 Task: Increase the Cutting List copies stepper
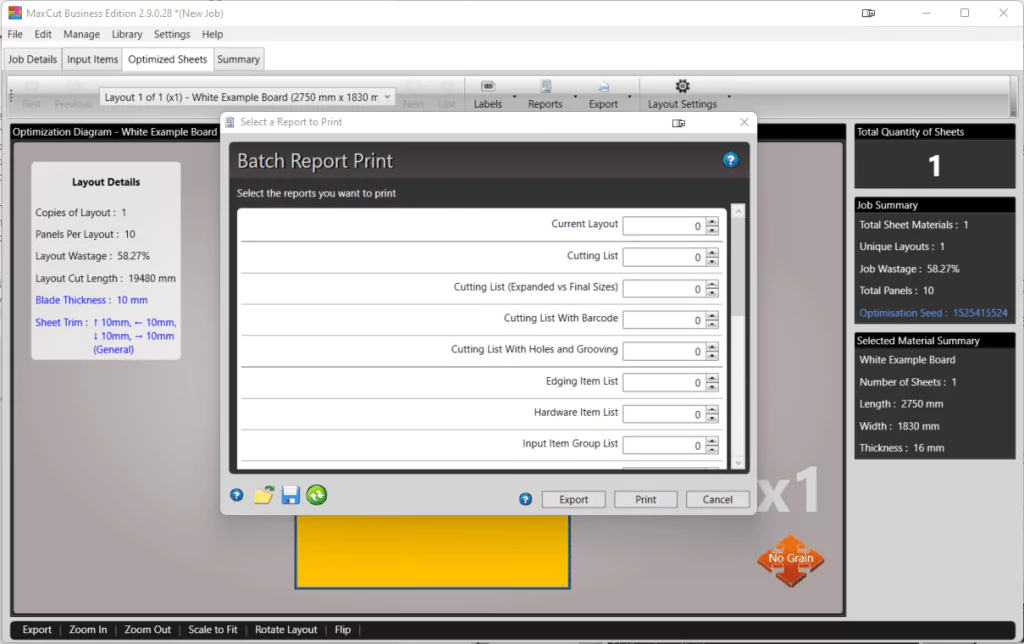[711, 252]
